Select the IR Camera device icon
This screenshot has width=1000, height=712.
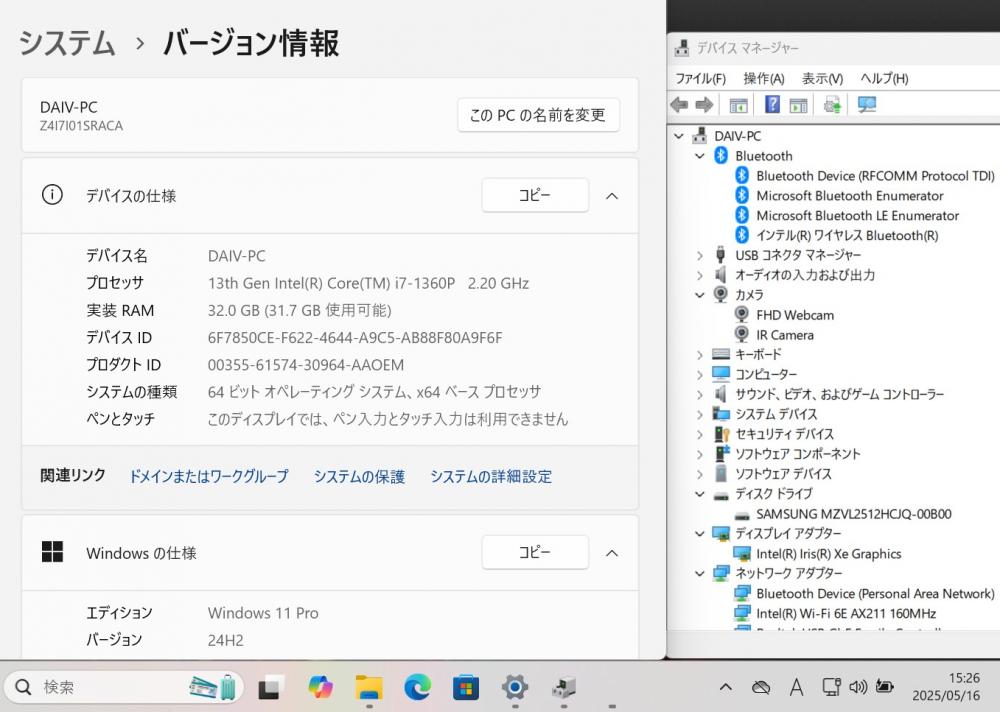(x=742, y=334)
